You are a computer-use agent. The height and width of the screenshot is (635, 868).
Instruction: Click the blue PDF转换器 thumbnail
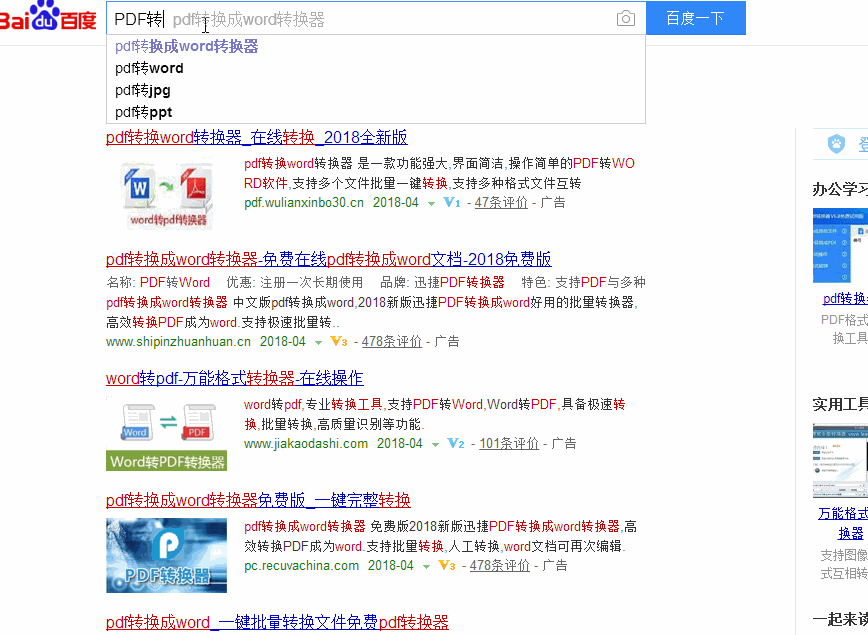(166, 555)
